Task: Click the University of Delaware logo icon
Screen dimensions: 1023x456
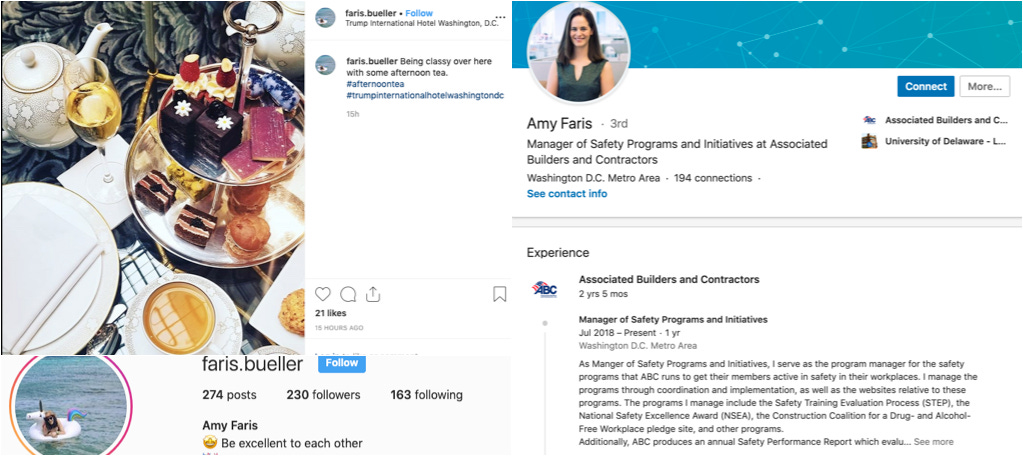Action: (869, 141)
